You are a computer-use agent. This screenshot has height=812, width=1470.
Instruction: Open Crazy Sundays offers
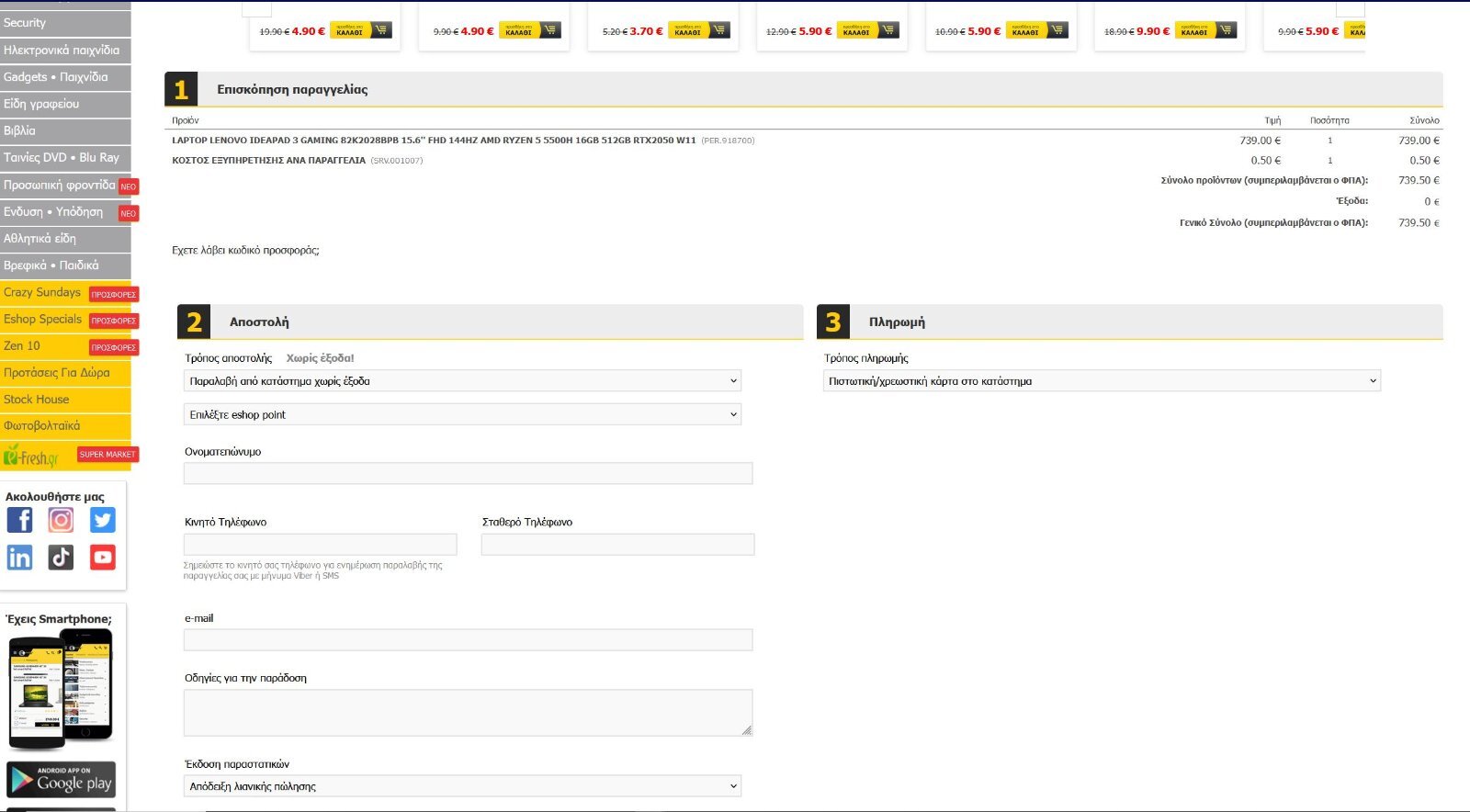coord(42,292)
